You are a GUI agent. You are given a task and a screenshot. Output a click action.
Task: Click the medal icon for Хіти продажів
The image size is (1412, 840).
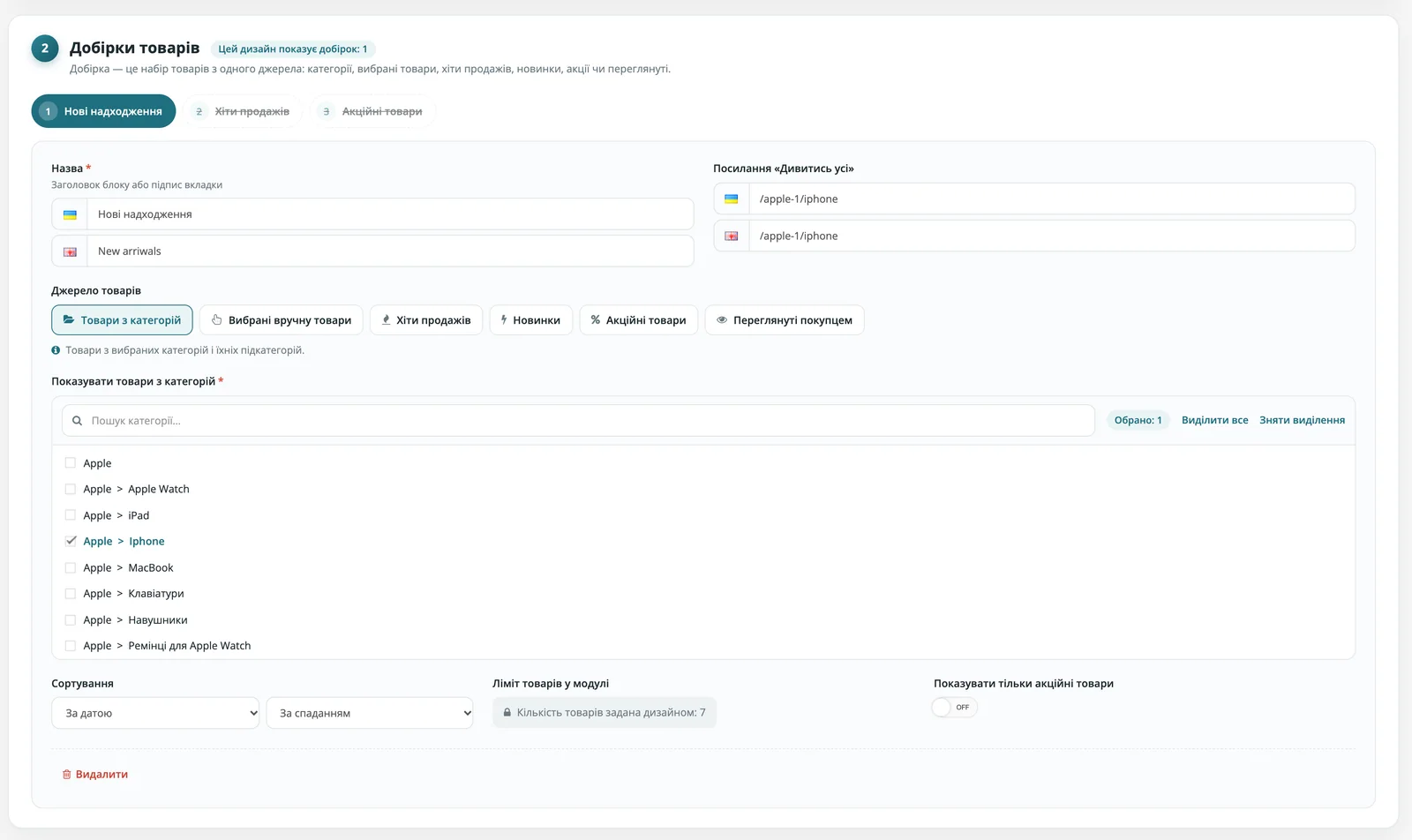pyautogui.click(x=386, y=320)
